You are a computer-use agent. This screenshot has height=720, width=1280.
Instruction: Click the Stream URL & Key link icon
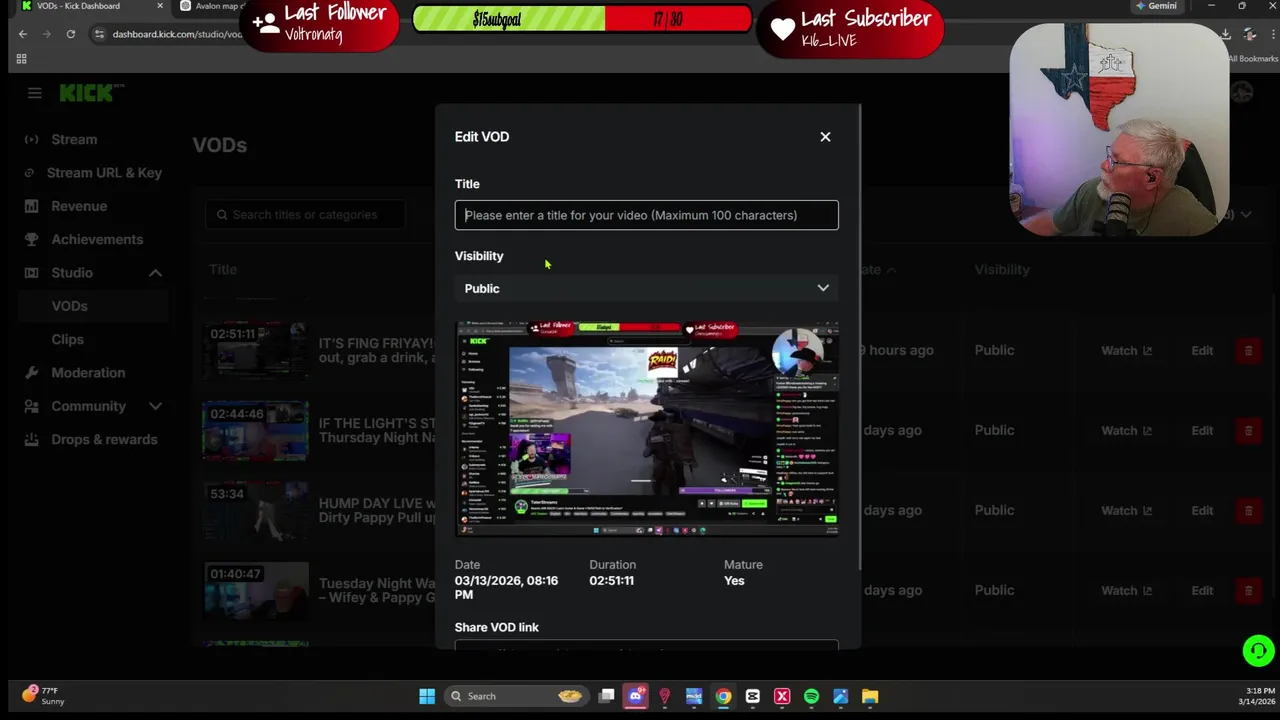(x=31, y=173)
